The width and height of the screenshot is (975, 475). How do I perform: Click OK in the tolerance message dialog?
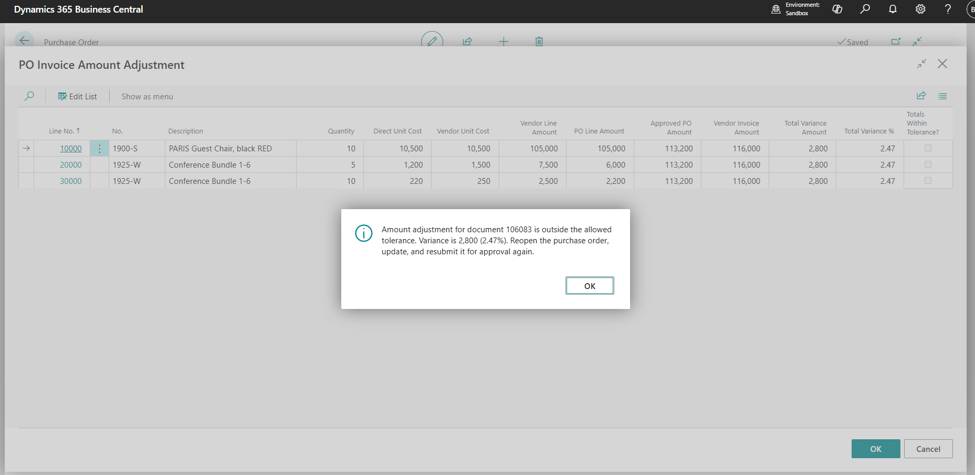click(589, 285)
